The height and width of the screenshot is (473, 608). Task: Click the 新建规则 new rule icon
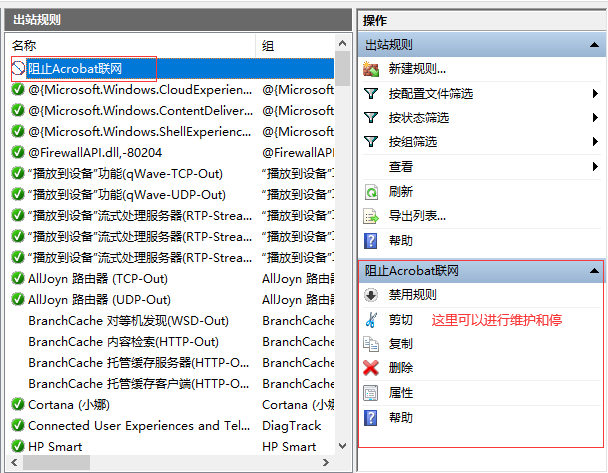(371, 69)
